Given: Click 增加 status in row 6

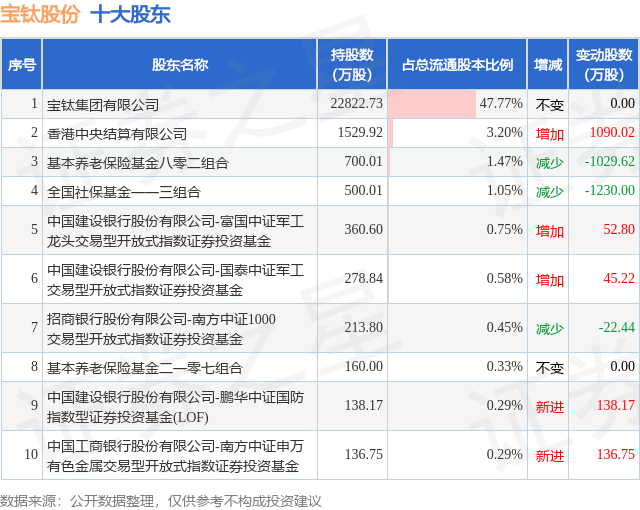Looking at the screenshot, I should 549,280.
